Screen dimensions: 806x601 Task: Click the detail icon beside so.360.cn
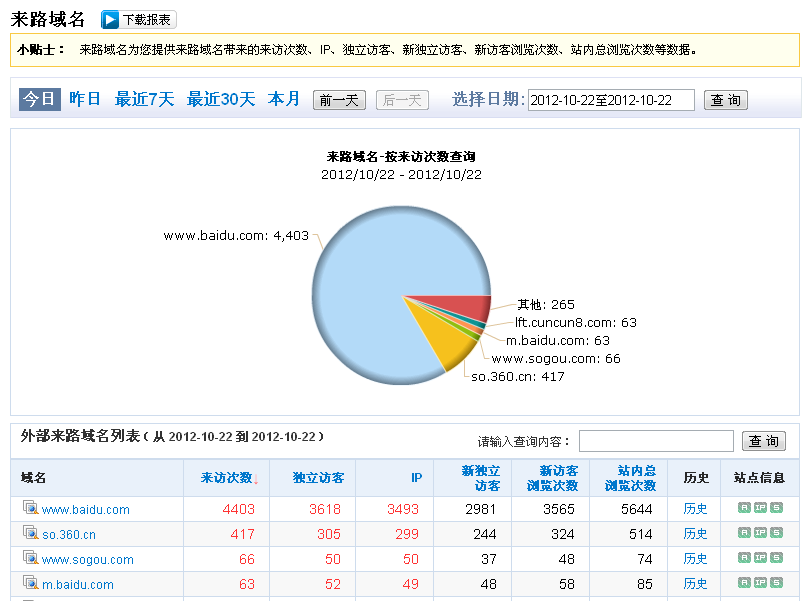click(x=30, y=534)
